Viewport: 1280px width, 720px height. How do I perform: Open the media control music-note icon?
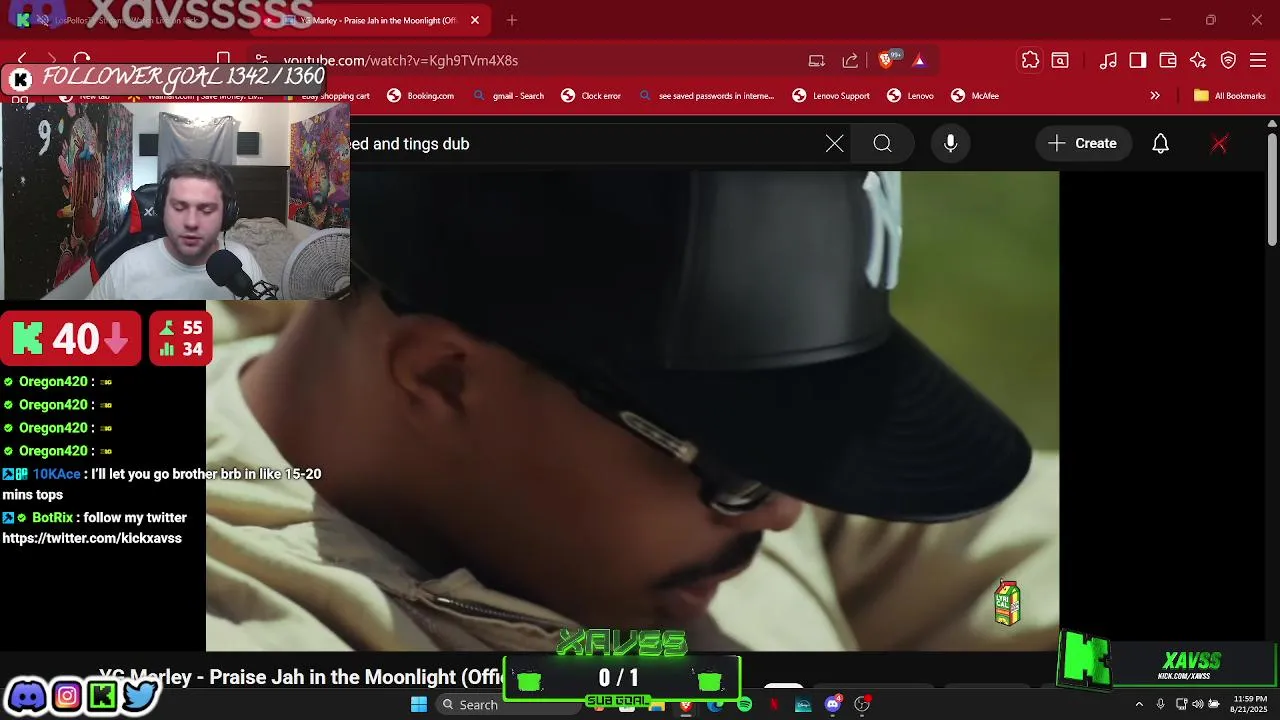tap(1108, 60)
